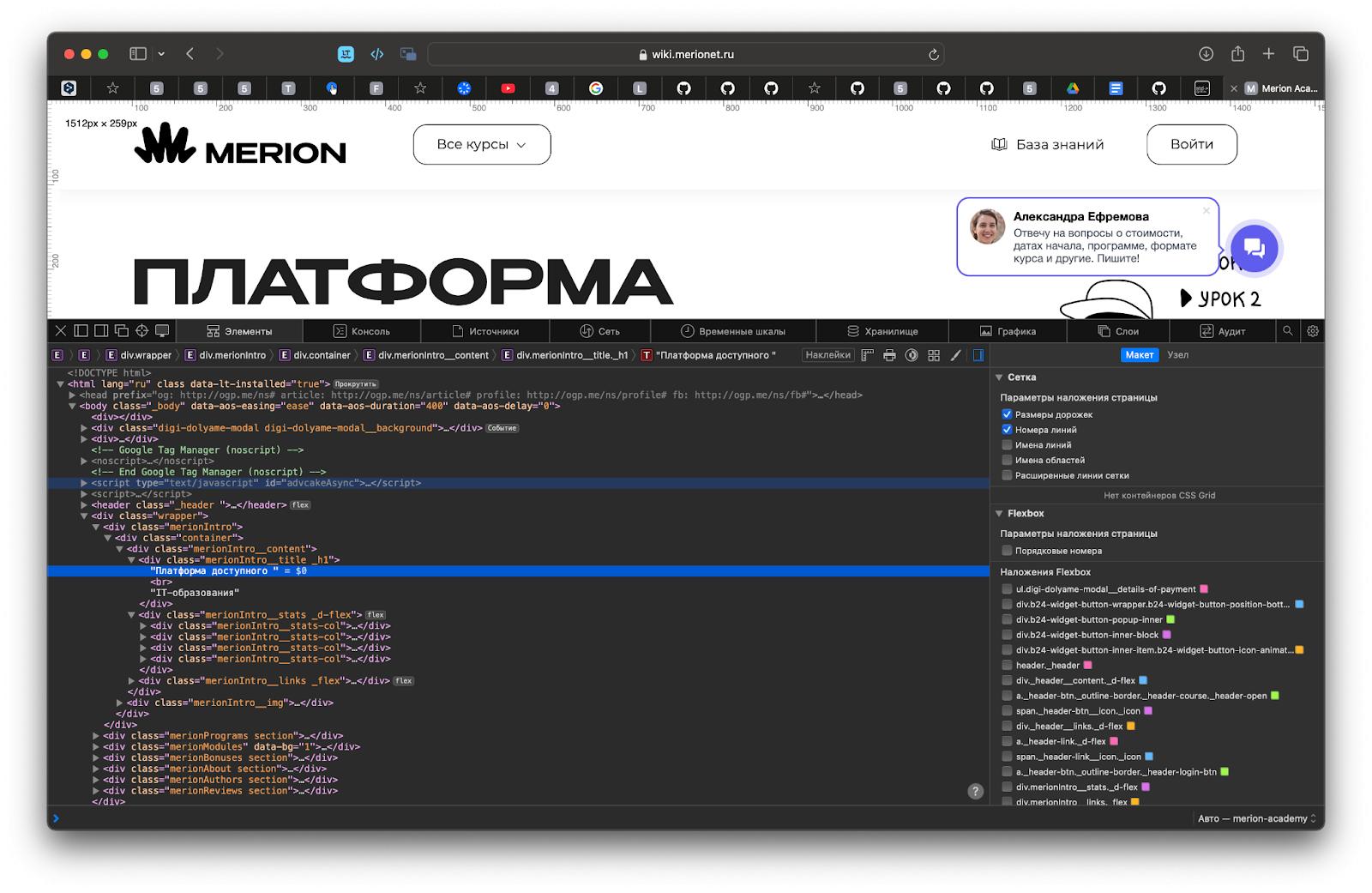Image resolution: width=1372 pixels, height=893 pixels.
Task: Click the element selection crosshair icon
Action: click(141, 331)
